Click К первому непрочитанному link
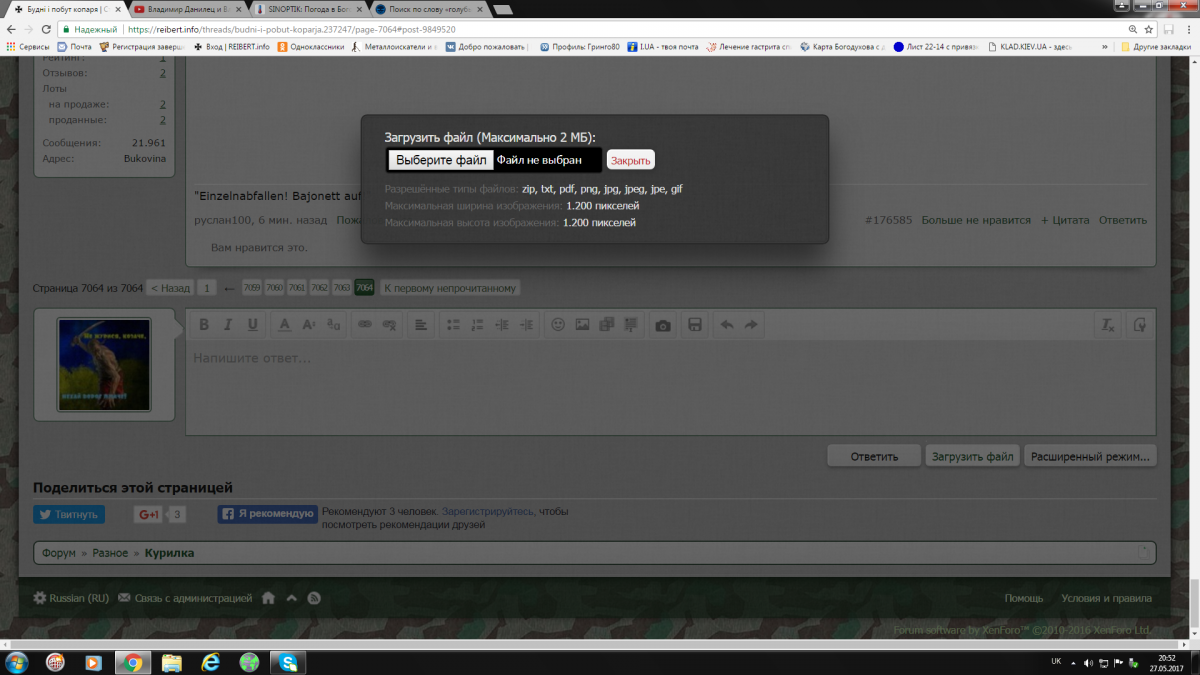This screenshot has height=675, width=1200. (x=450, y=288)
